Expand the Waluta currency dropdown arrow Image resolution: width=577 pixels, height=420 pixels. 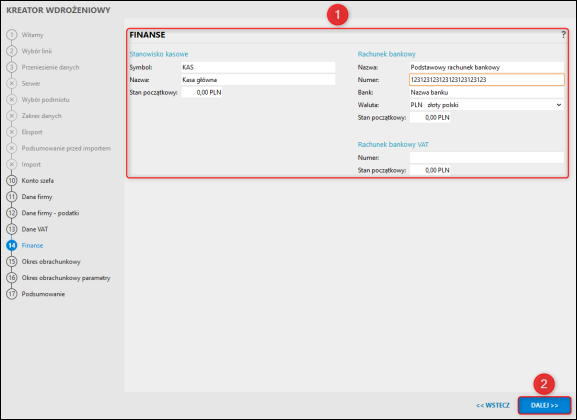(559, 105)
